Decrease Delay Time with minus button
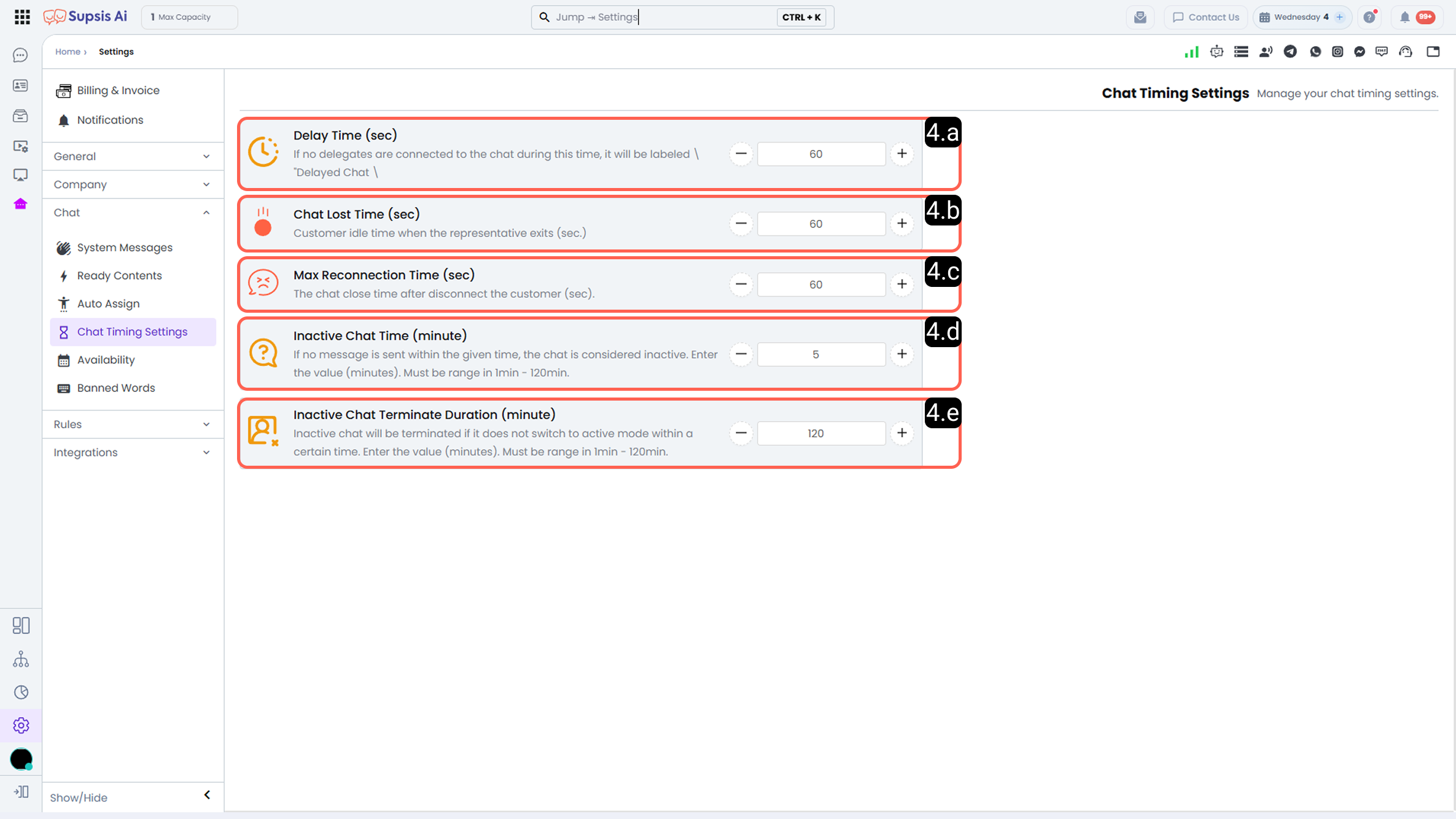 (741, 154)
